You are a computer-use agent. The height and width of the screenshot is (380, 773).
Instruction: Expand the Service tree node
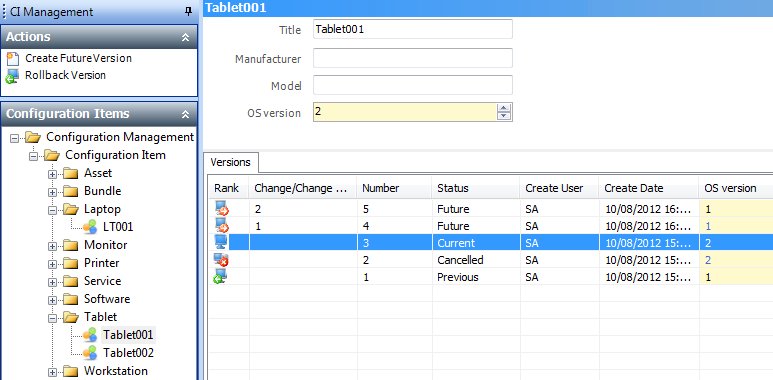coord(52,282)
